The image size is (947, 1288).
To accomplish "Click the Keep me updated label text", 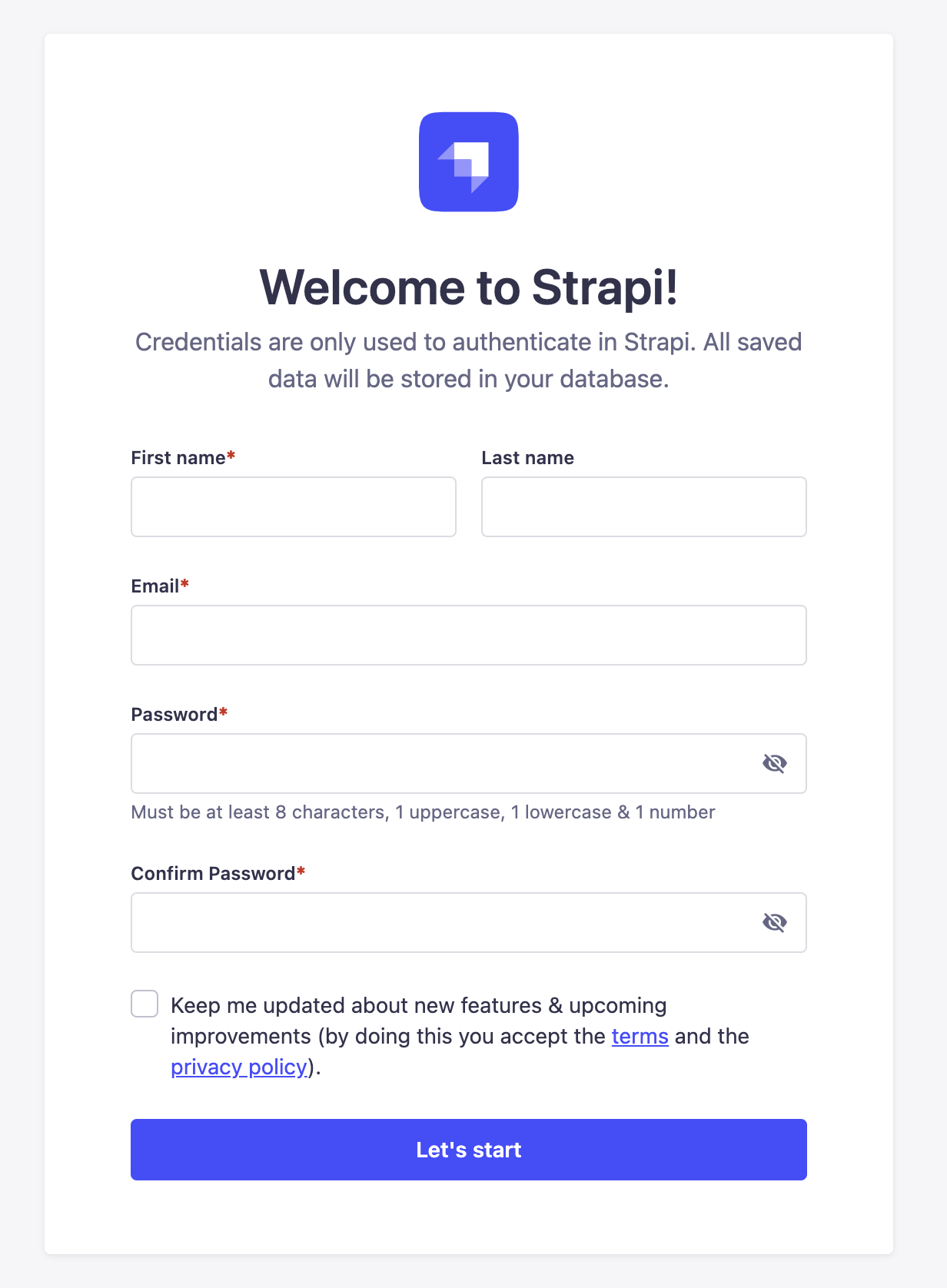I will tap(419, 1006).
